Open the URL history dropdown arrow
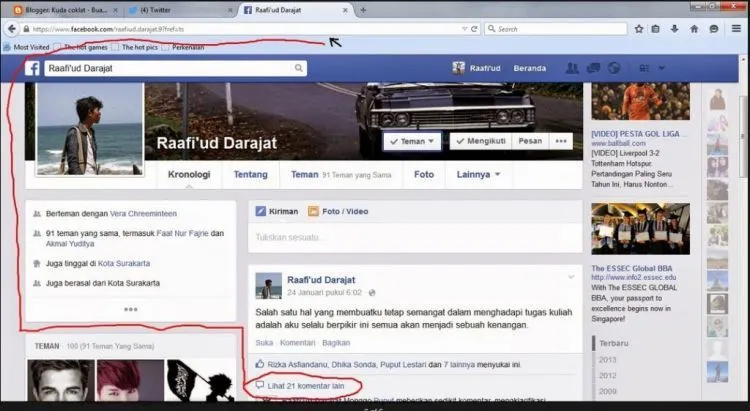This screenshot has height=411, width=750. click(464, 29)
